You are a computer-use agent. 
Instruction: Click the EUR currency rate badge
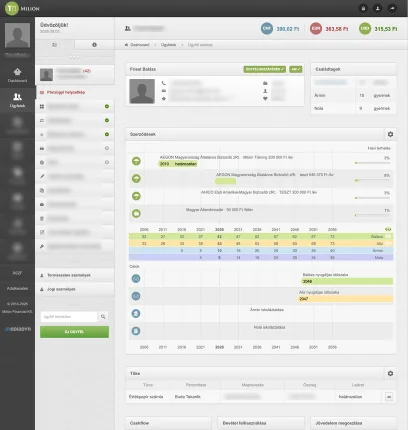(316, 29)
